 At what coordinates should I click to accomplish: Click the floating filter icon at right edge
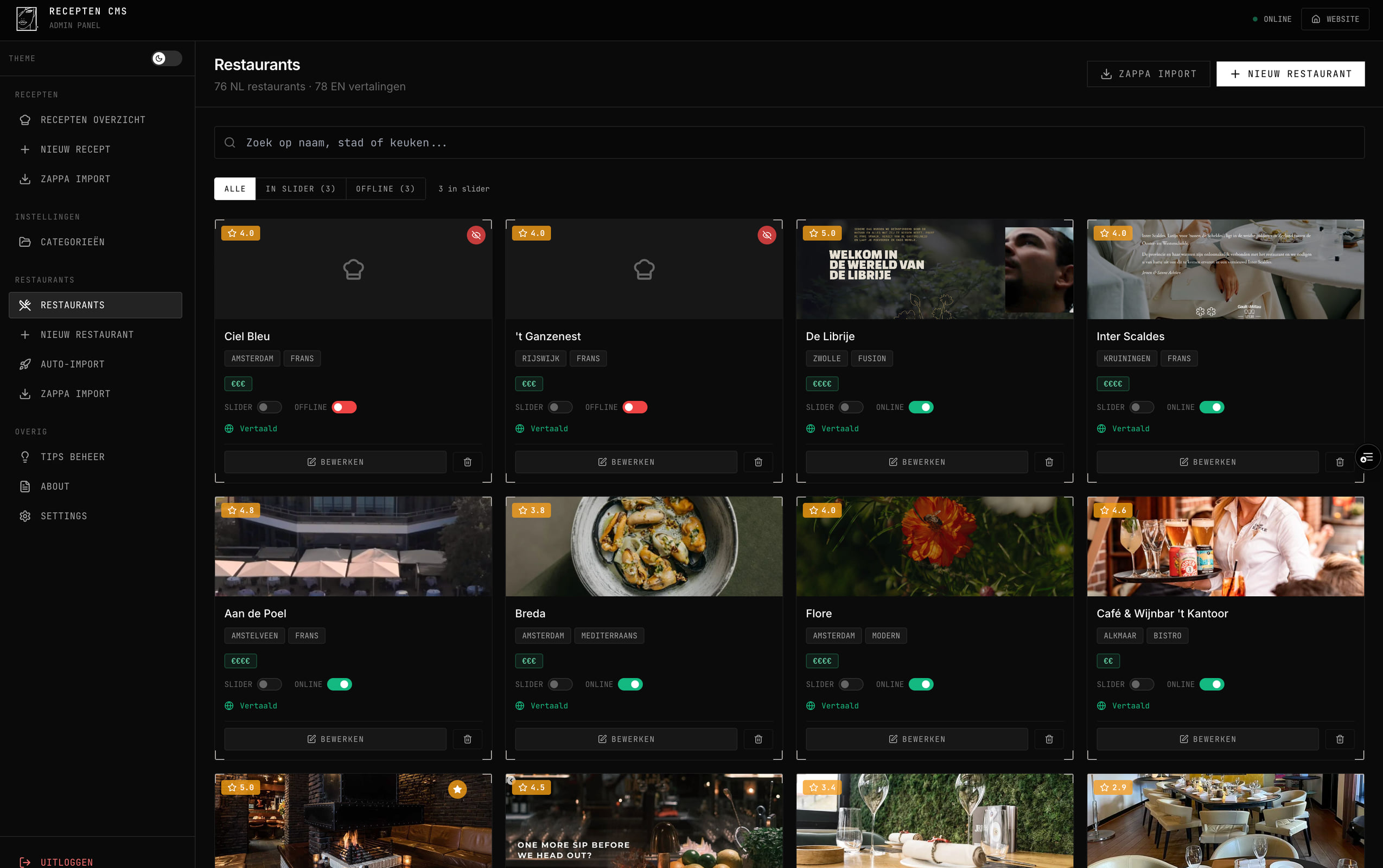tap(1367, 457)
